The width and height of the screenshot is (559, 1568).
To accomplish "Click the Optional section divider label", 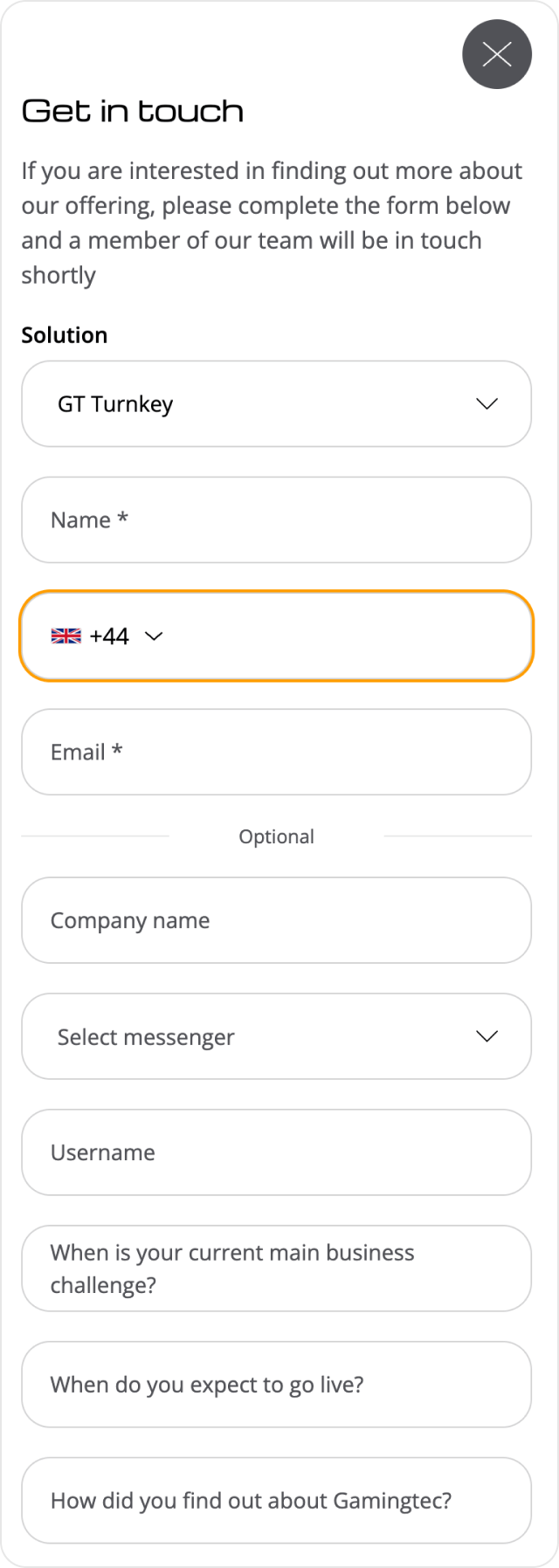I will pos(276,836).
